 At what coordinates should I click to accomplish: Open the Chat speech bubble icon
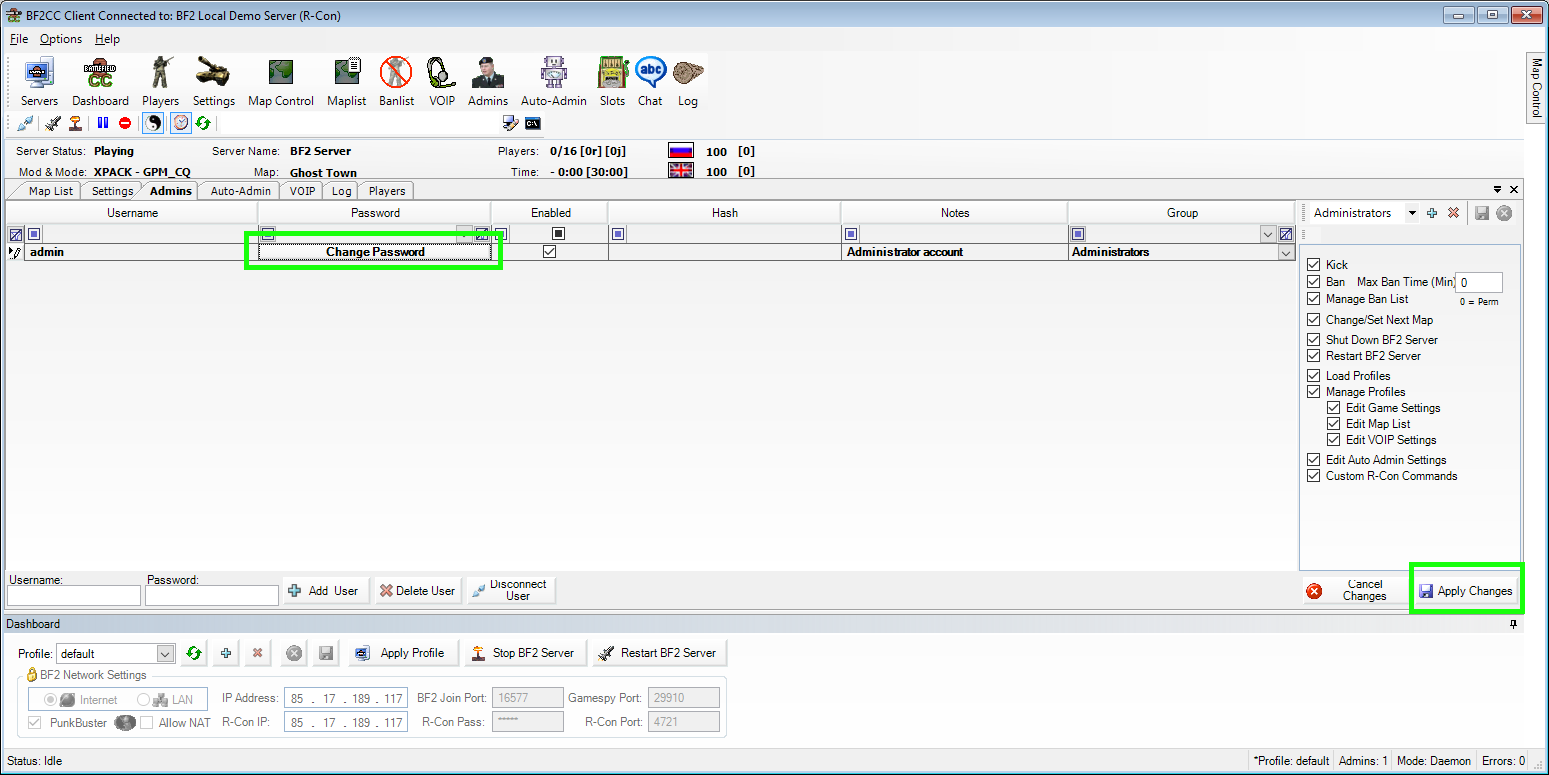point(650,82)
